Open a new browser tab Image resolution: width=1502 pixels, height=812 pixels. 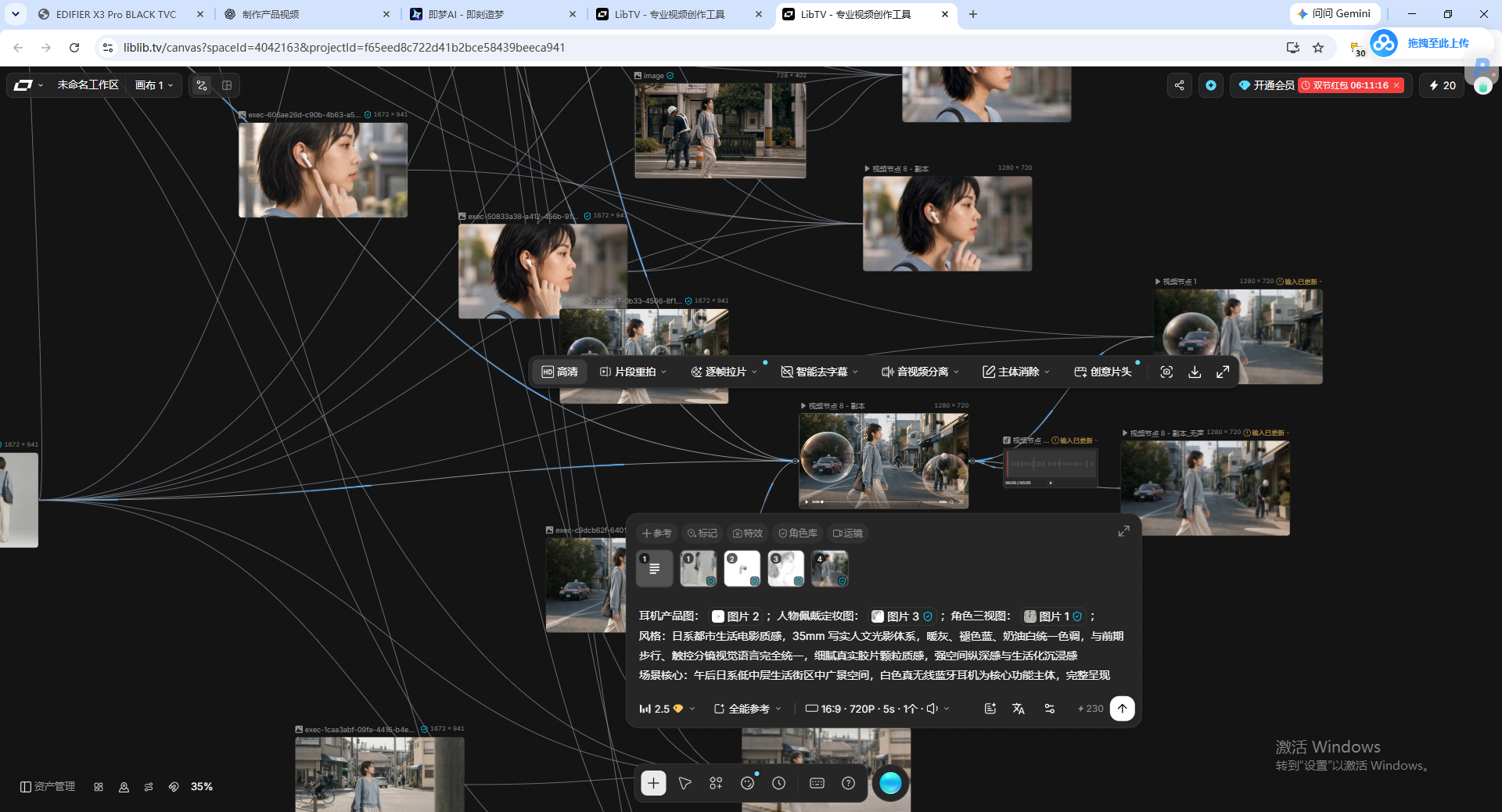click(973, 14)
